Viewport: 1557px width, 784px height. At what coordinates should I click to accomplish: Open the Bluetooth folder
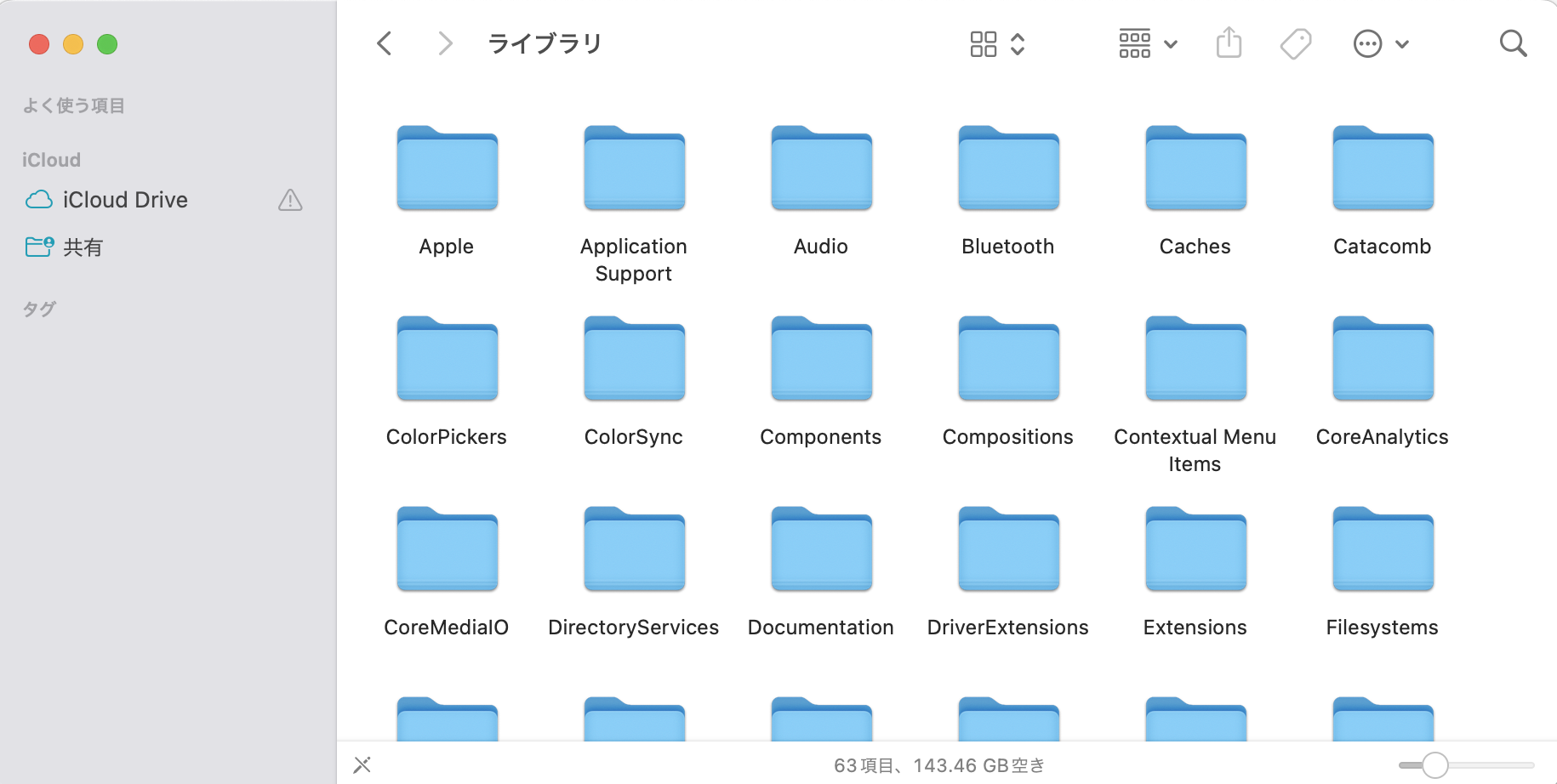pos(1007,169)
